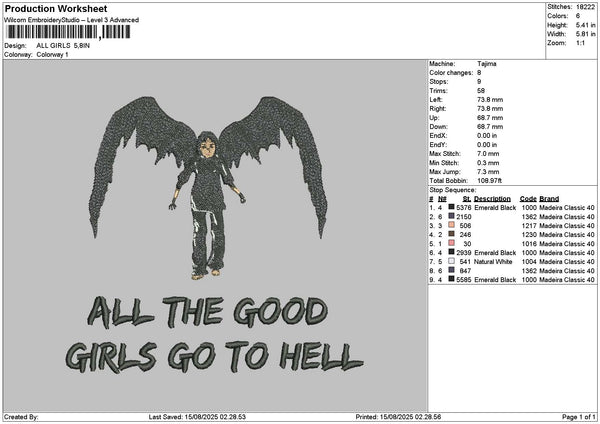Viewport: 600px width, 424px height.
Task: Click the barcode under the worksheet title
Action: pos(68,32)
